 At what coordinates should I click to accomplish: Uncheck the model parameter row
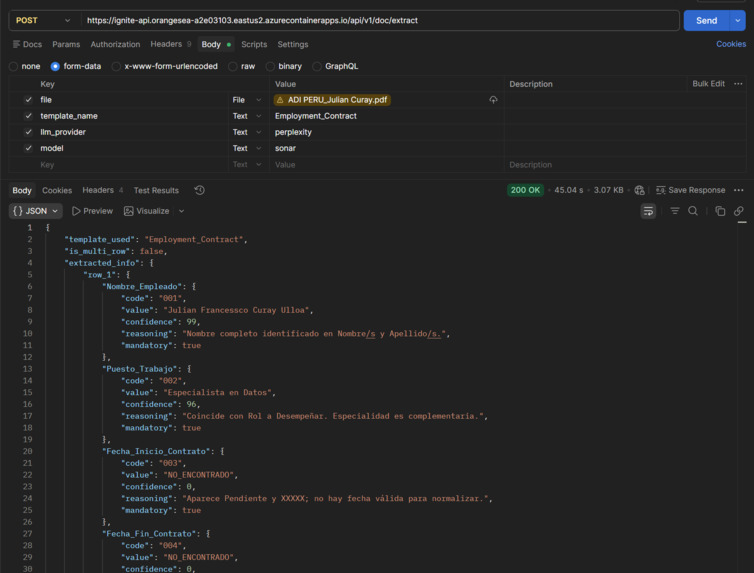click(x=28, y=148)
